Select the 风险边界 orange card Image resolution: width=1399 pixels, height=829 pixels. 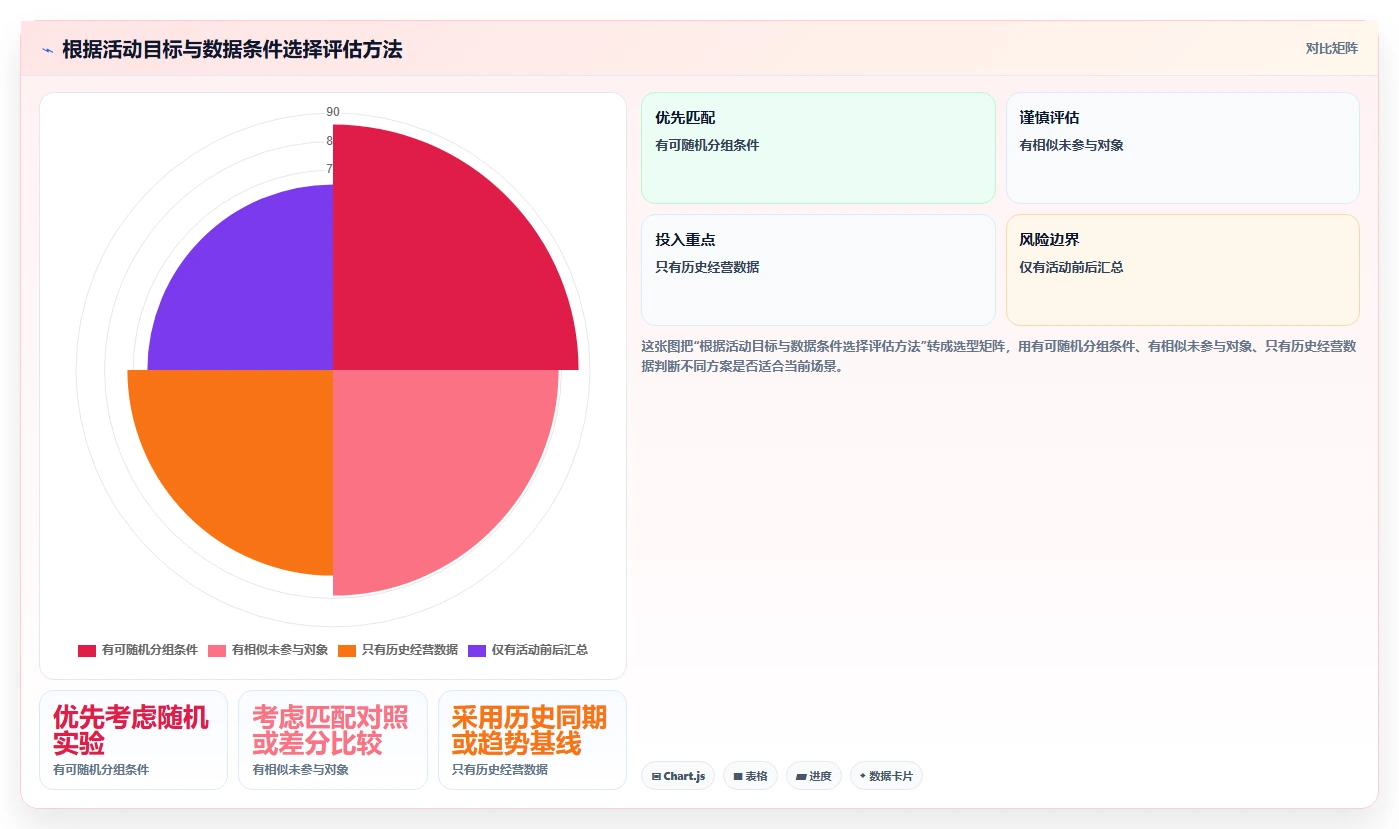click(x=1182, y=270)
